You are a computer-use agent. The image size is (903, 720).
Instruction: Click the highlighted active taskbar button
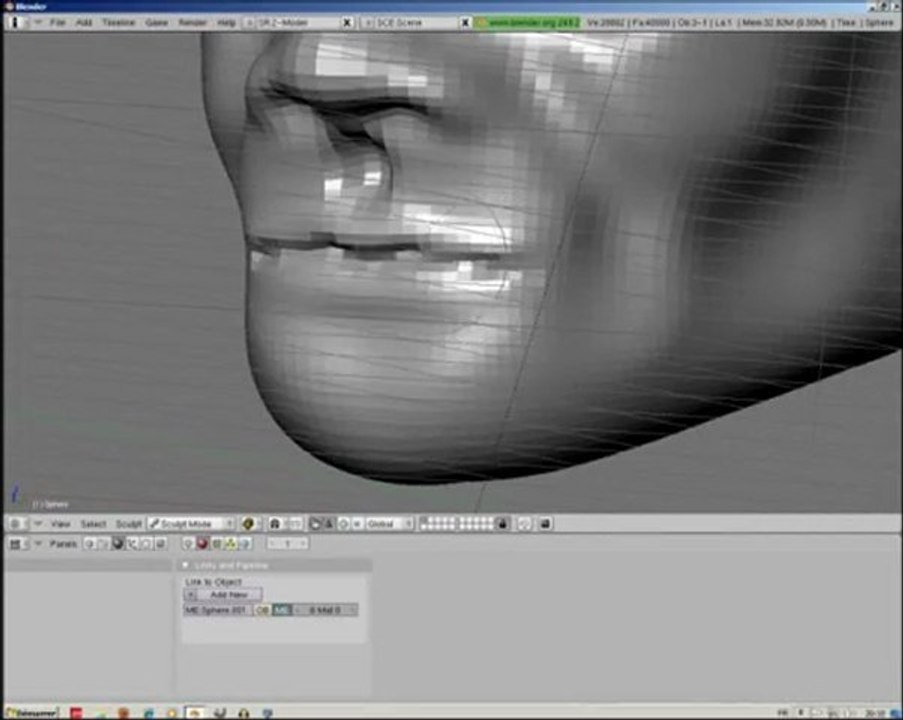tap(195, 713)
